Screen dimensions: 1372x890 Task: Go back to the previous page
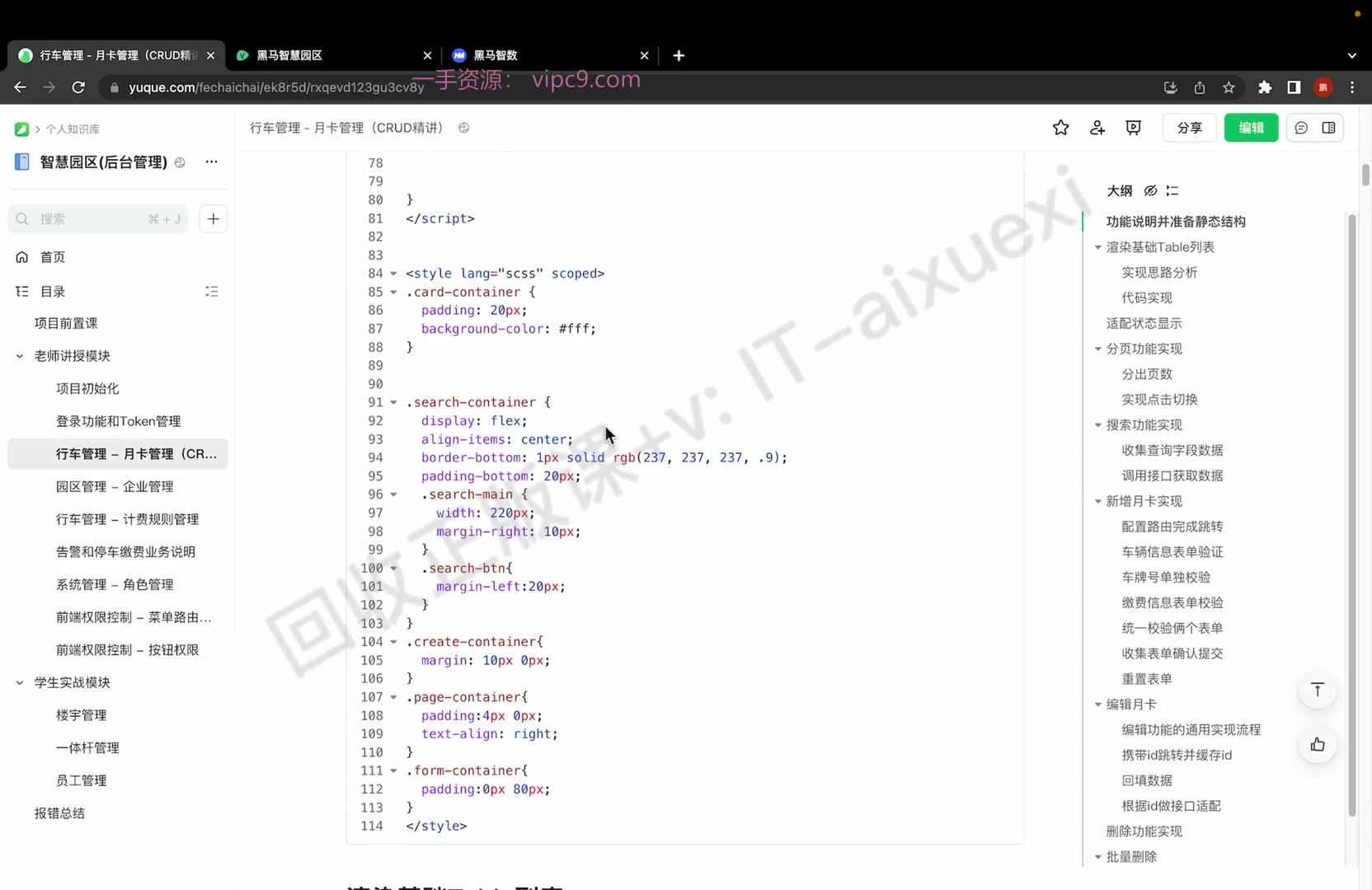21,87
